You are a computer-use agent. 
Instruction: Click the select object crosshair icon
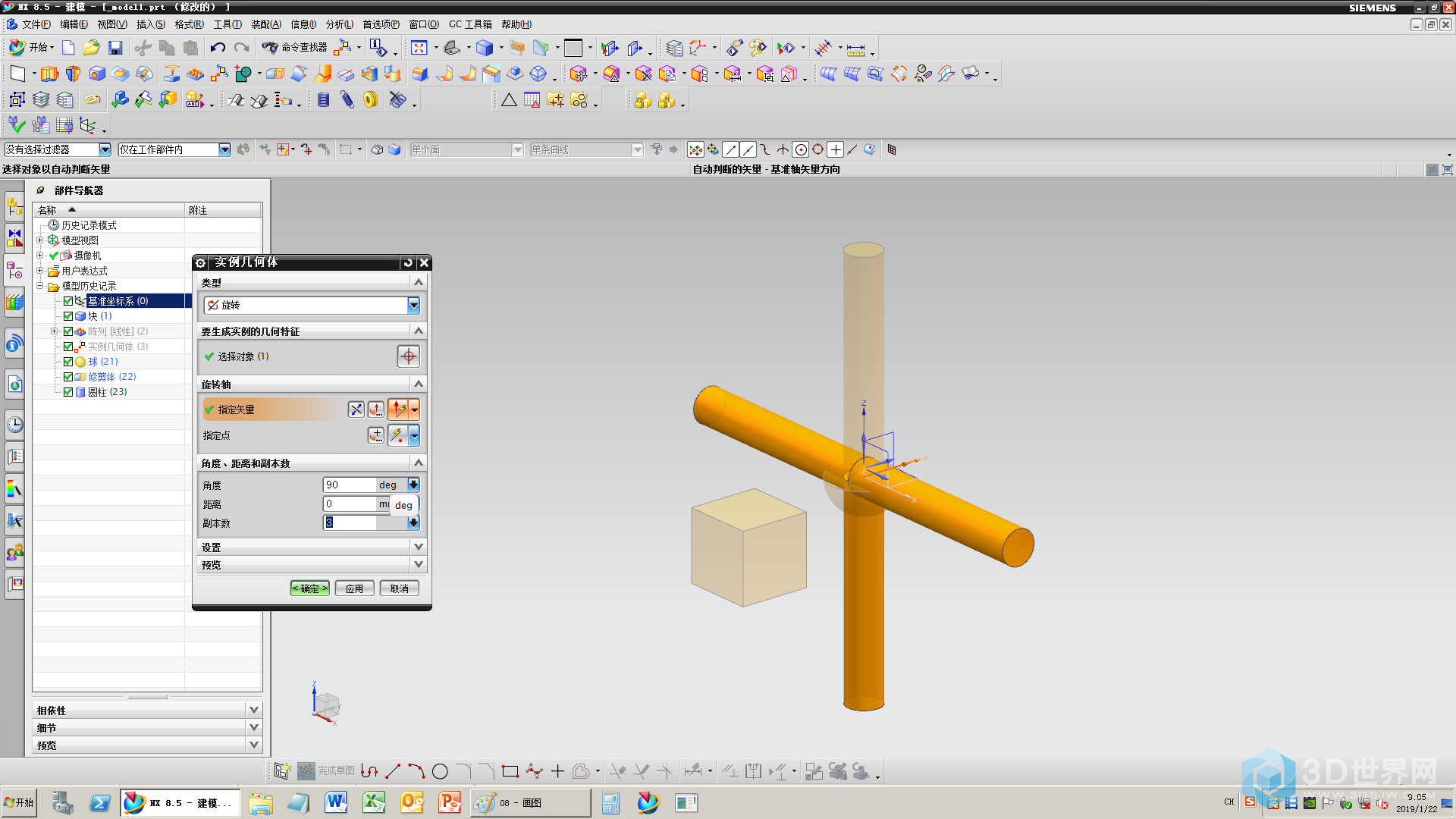(x=408, y=356)
